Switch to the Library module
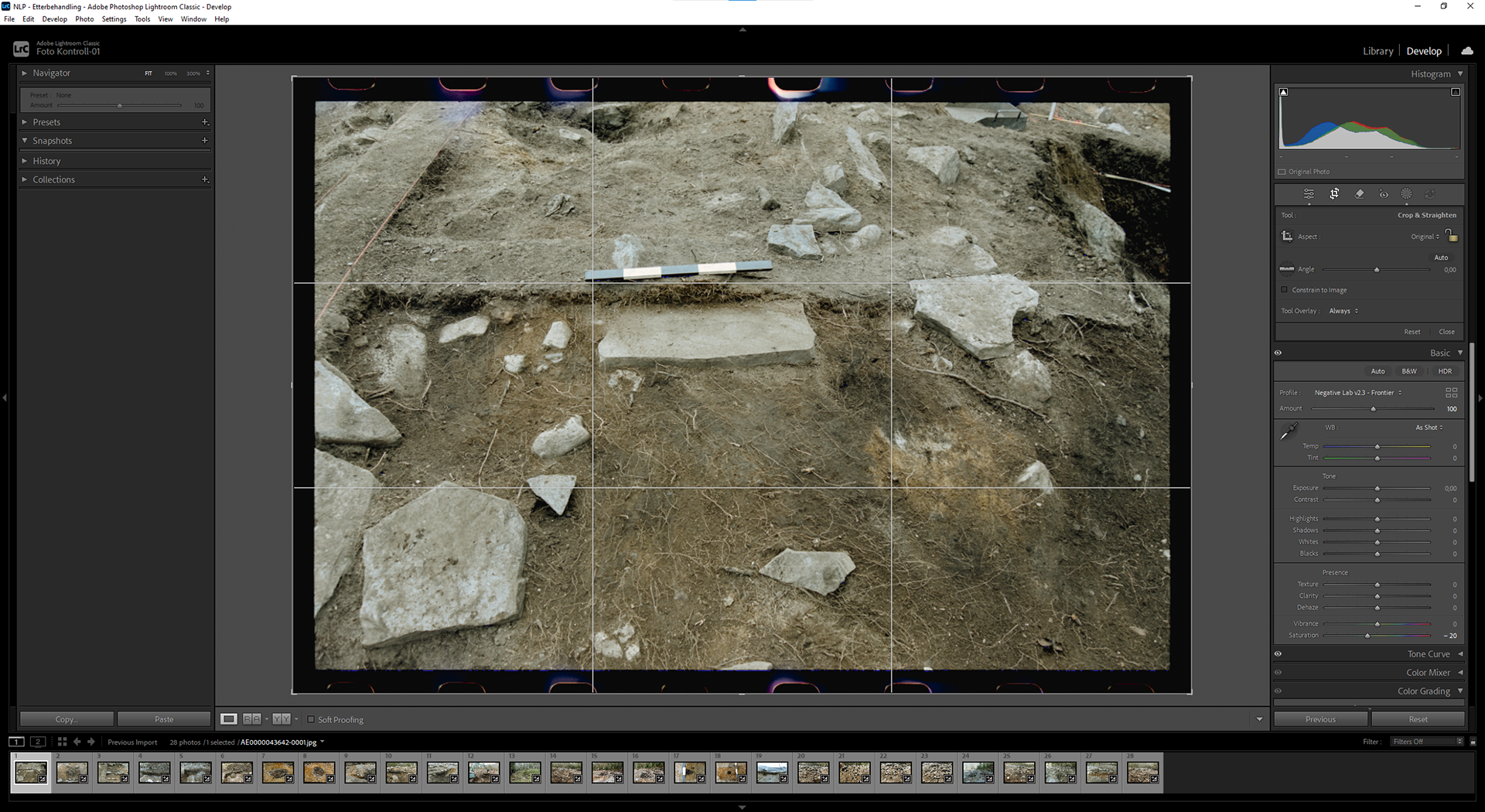 point(1377,51)
